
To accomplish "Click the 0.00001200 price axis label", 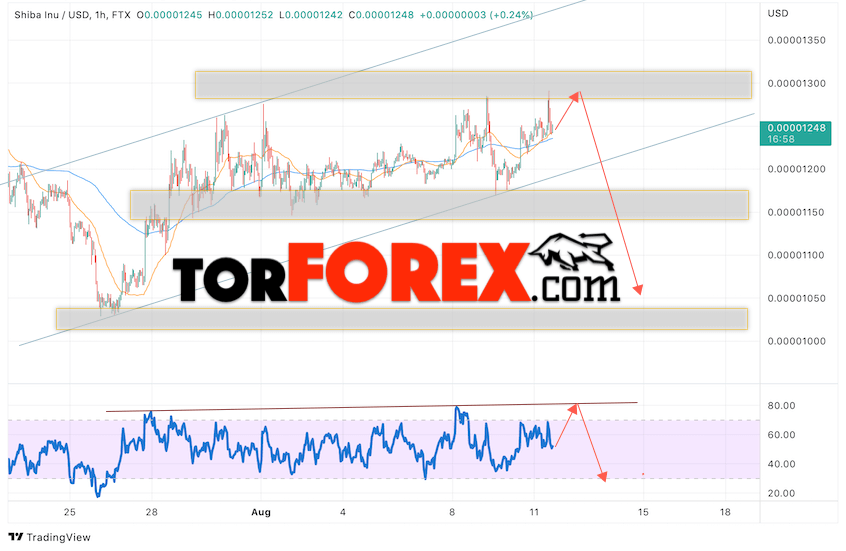I will [796, 169].
